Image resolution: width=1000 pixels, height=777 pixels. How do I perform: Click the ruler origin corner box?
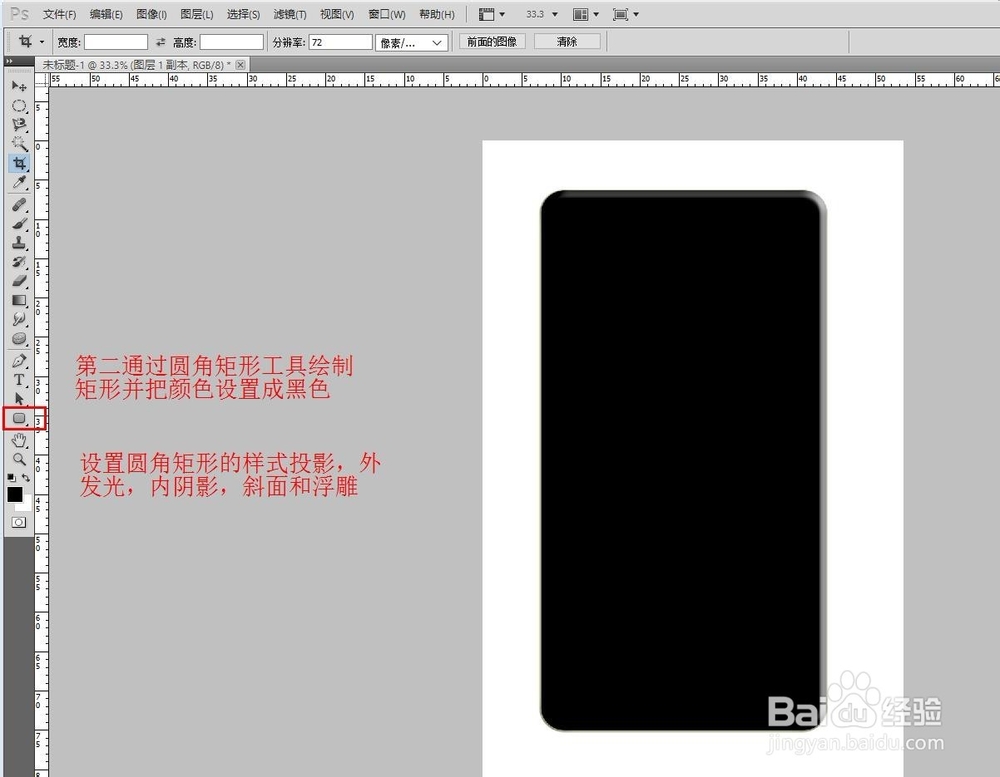point(42,80)
